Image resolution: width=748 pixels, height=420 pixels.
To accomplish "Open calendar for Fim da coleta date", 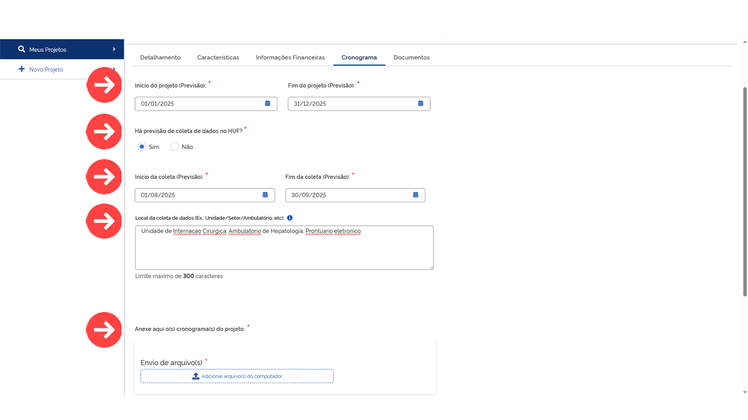I will (416, 195).
